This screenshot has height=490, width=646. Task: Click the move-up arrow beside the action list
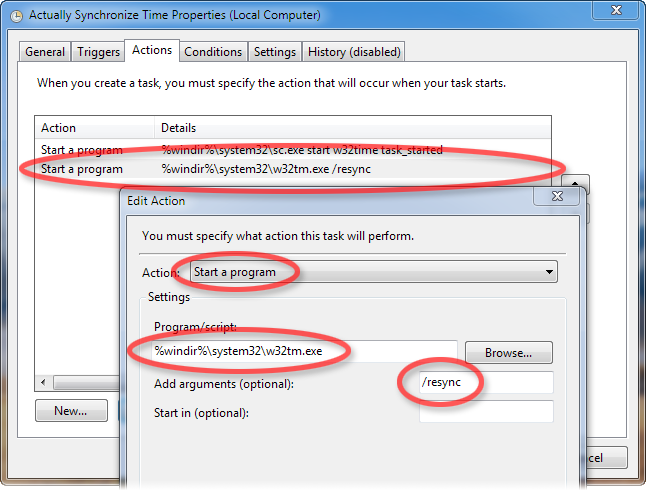click(577, 184)
